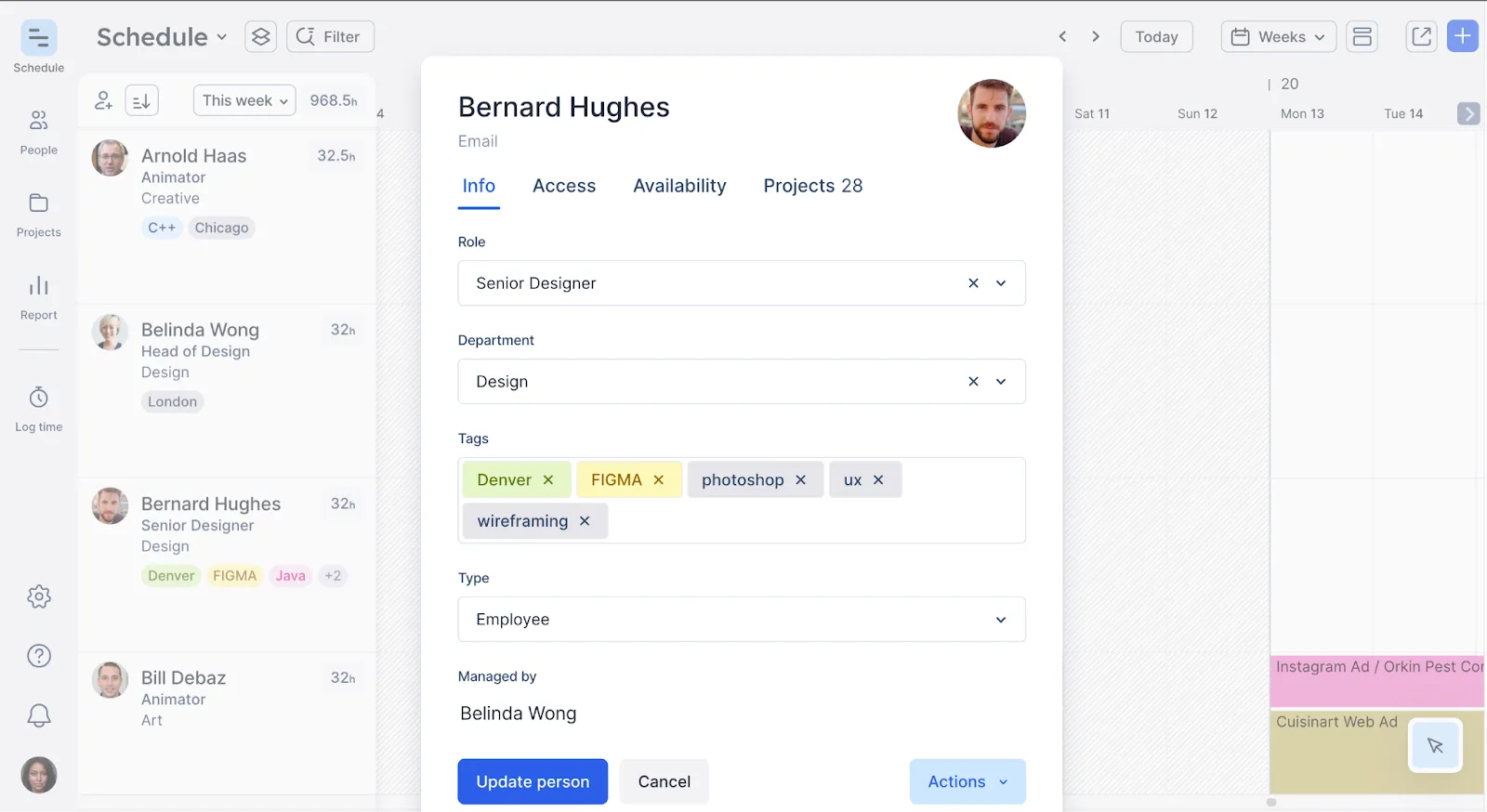Image resolution: width=1487 pixels, height=812 pixels.
Task: Switch to the Info tab
Action: point(479,186)
